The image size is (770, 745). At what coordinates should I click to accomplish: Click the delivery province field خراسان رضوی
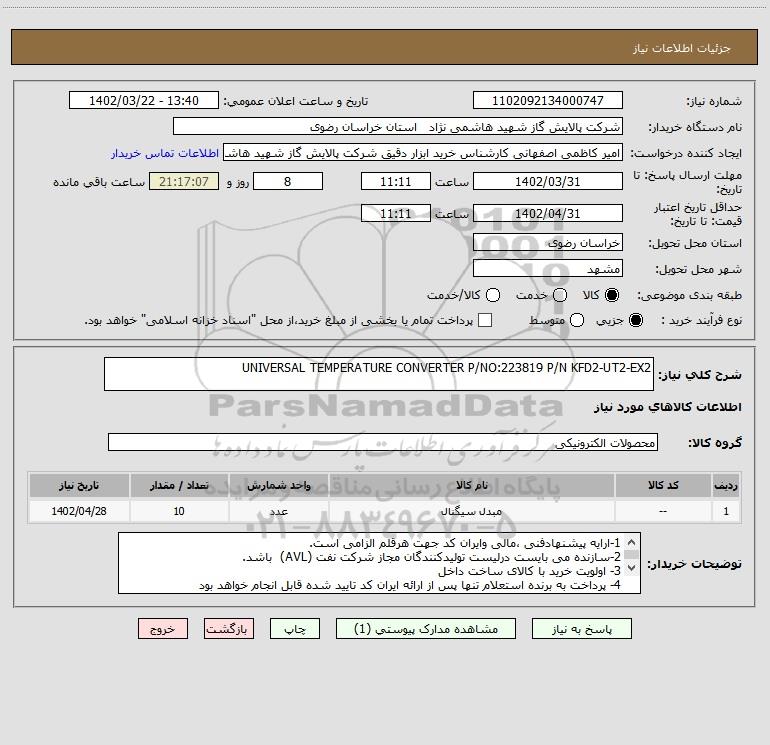pos(548,243)
